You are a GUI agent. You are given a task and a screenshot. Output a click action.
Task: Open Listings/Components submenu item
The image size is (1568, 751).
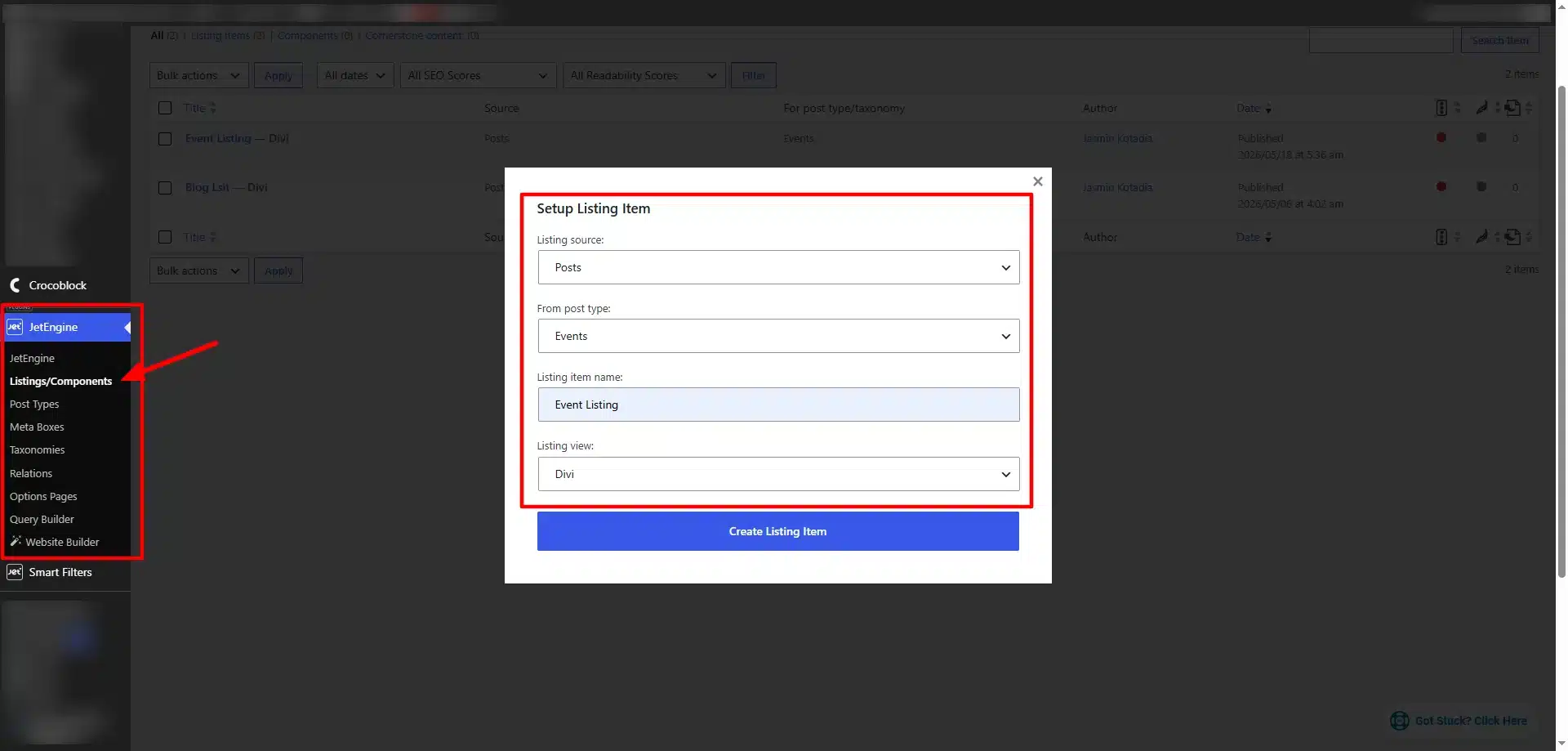point(60,381)
